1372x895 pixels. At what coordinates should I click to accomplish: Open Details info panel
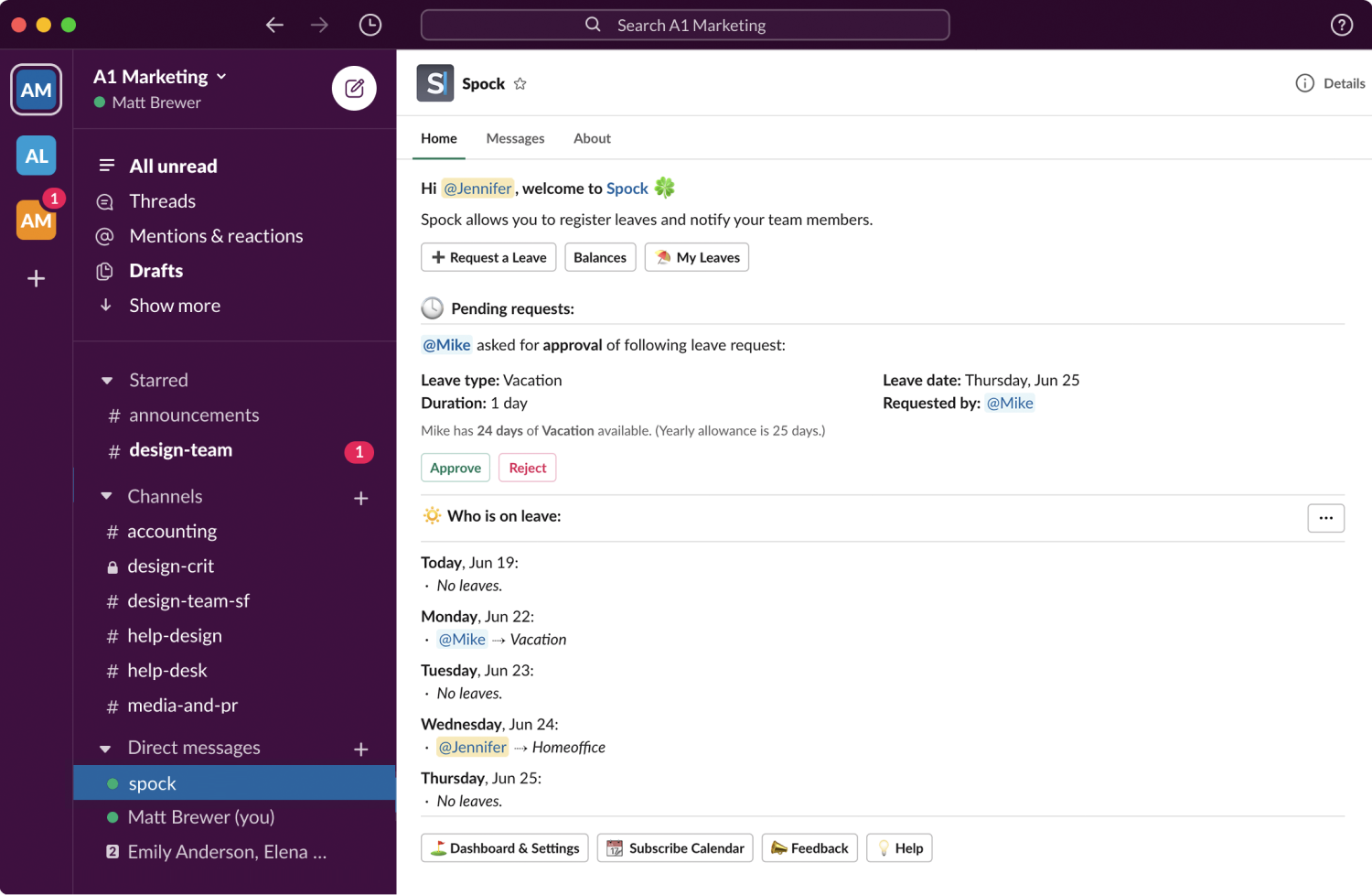(x=1330, y=83)
